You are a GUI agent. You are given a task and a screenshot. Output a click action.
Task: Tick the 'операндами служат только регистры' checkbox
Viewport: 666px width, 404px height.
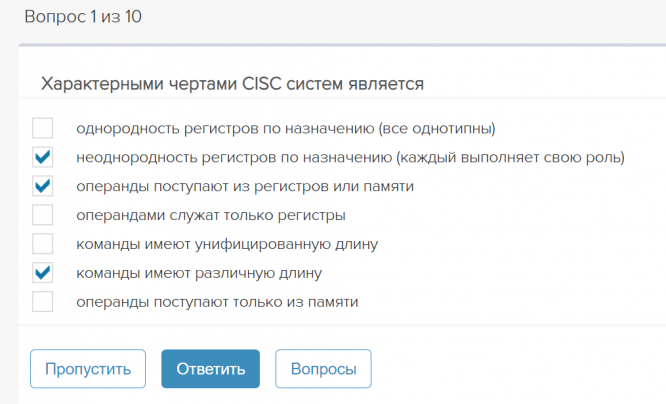pos(42,215)
